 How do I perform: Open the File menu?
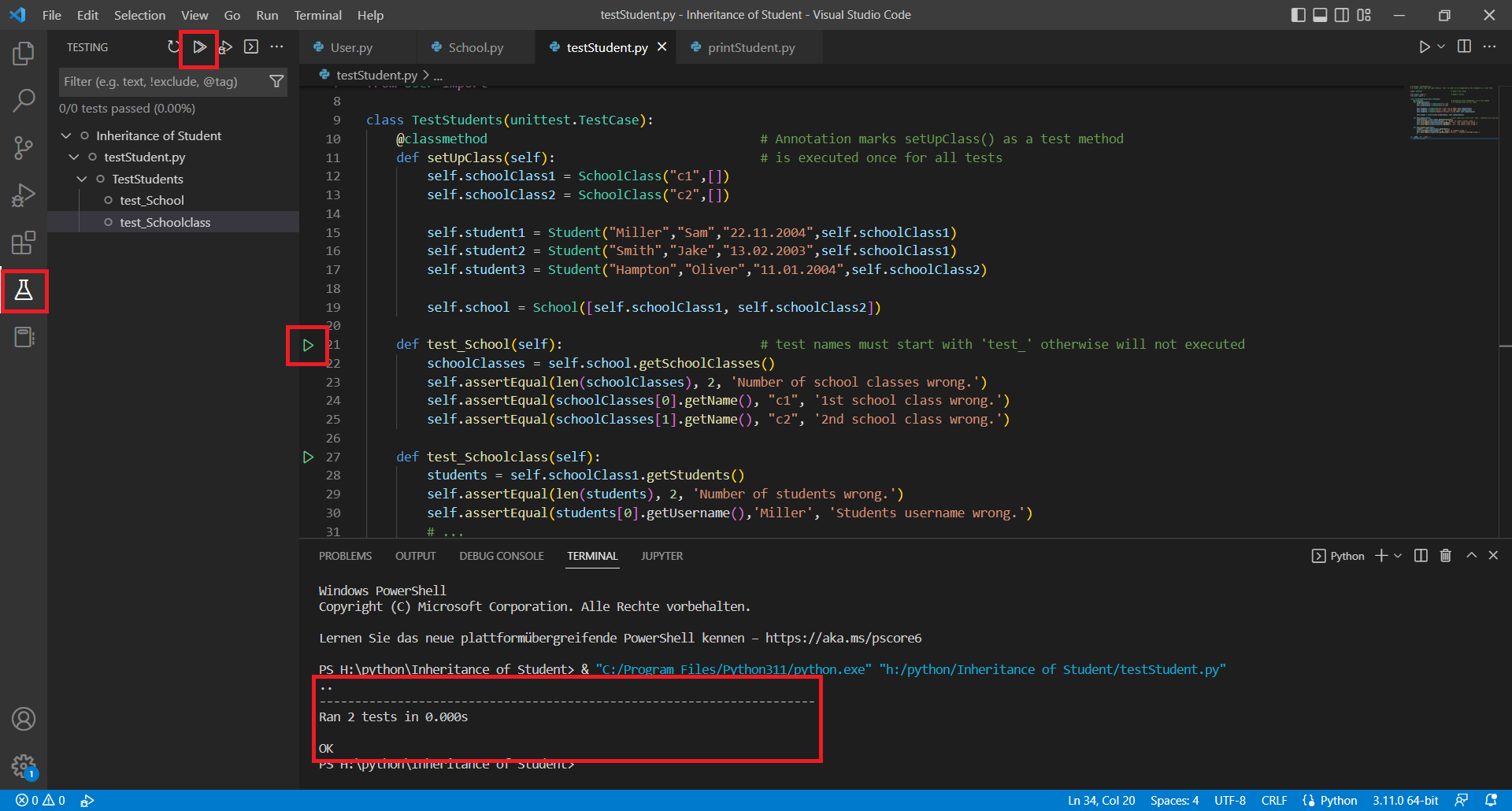tap(51, 15)
